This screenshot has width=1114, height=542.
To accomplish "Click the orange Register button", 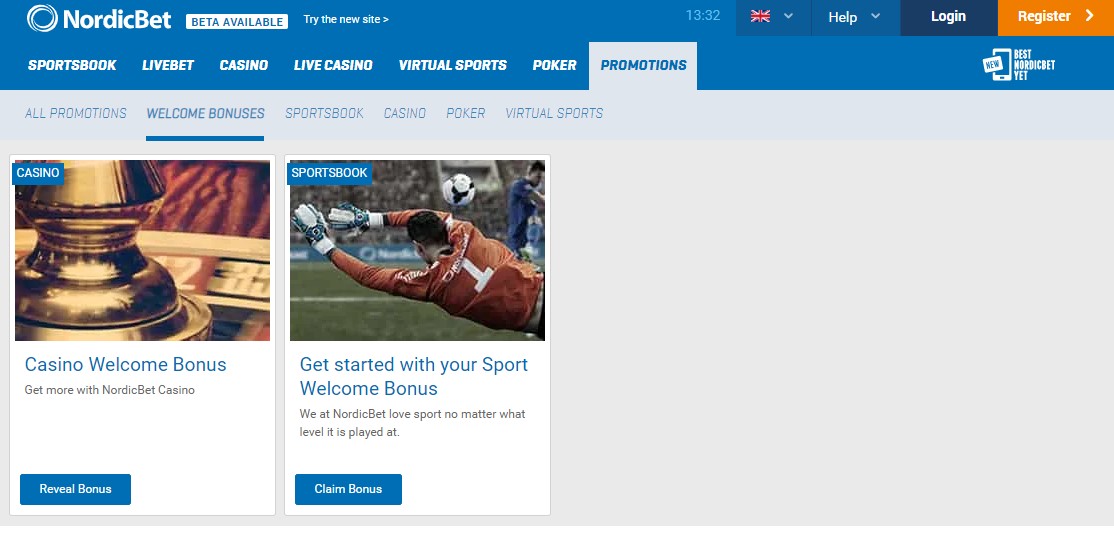I will (x=1056, y=17).
